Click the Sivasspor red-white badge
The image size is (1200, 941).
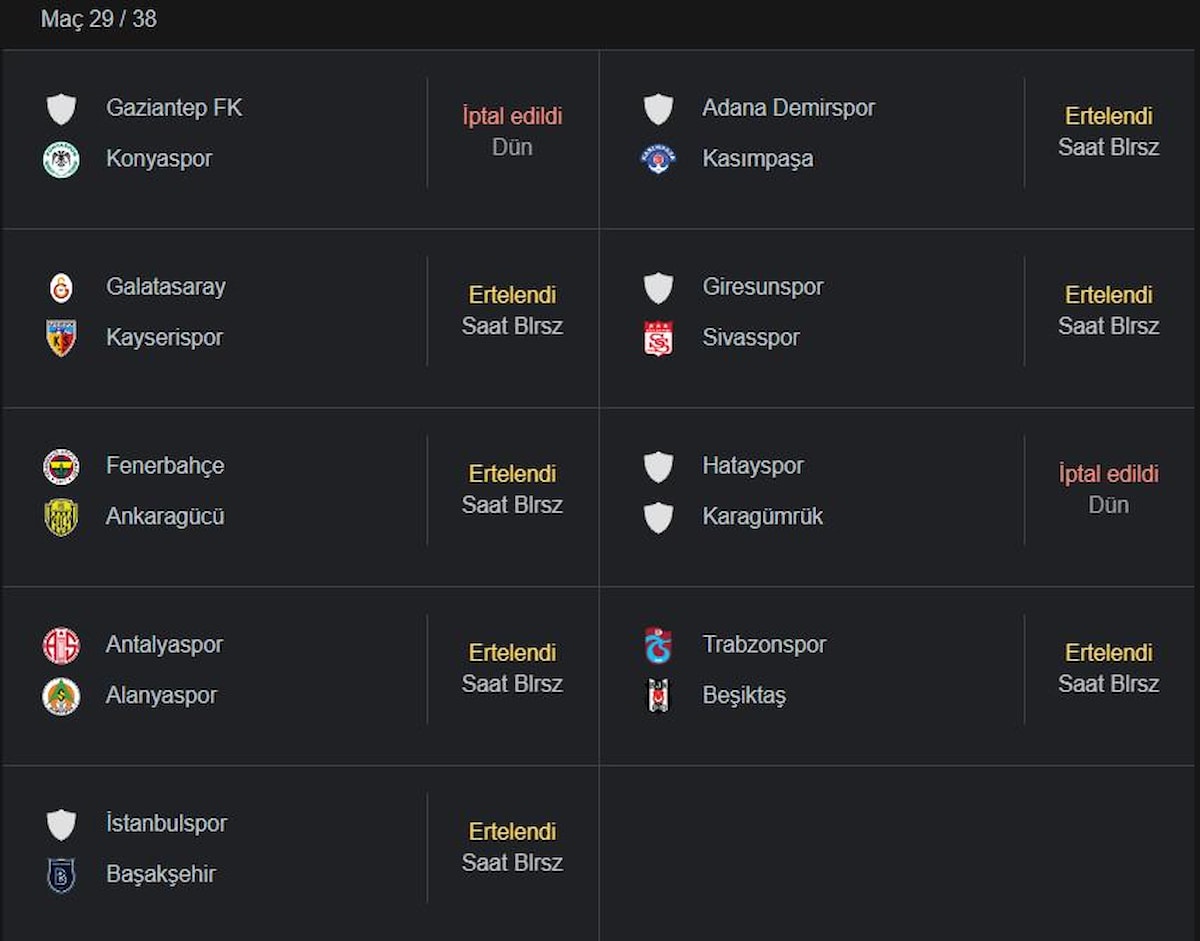[658, 339]
